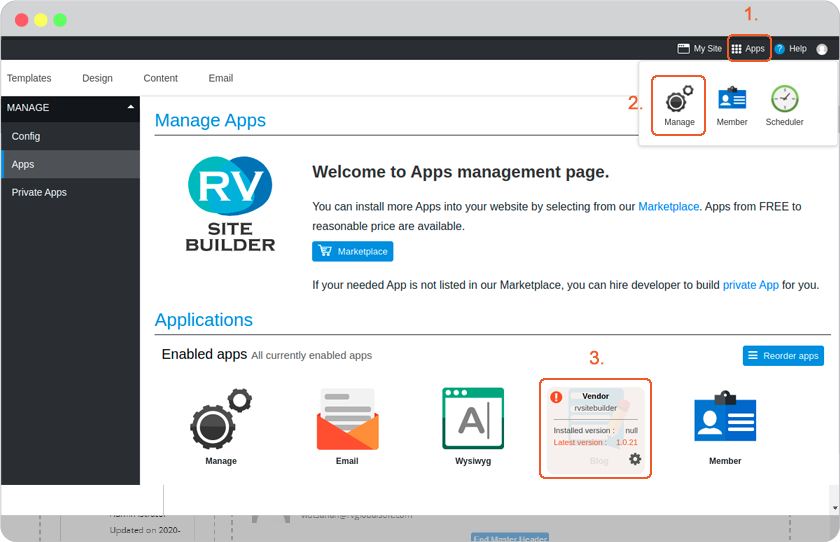840x542 pixels.
Task: Click the Applications heading
Action: tap(204, 320)
